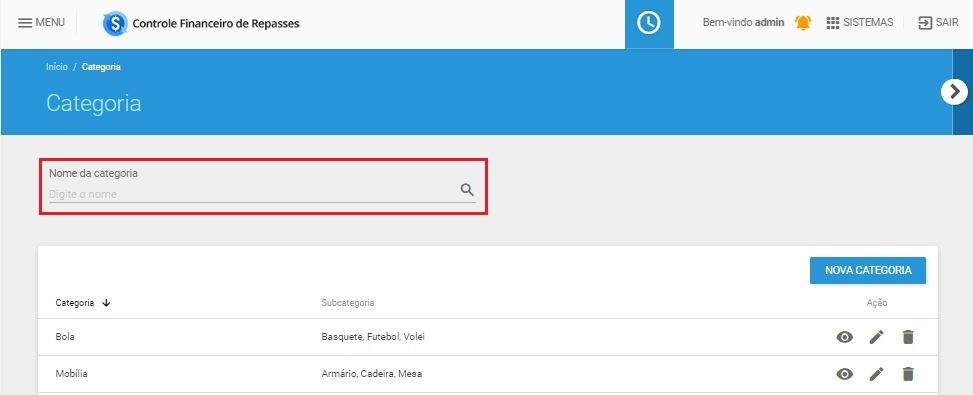
Task: Select the Categoria breadcrumb item
Action: 101,66
